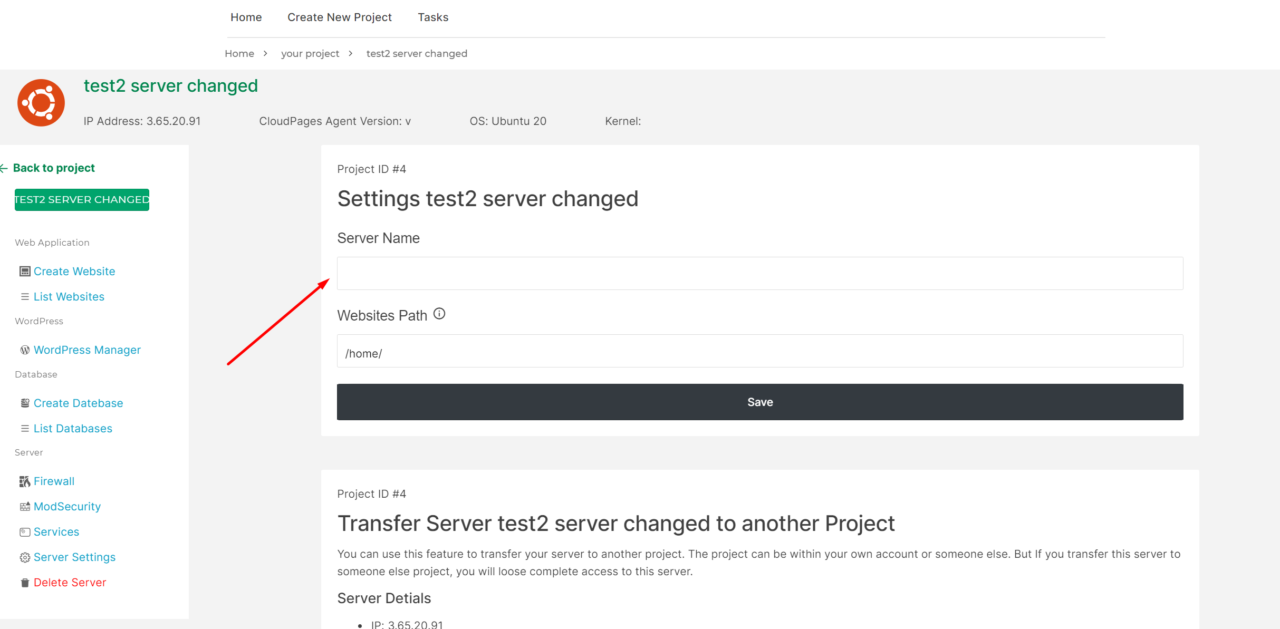The image size is (1280, 629).
Task: Click the Create Datebase icon
Action: 25,402
